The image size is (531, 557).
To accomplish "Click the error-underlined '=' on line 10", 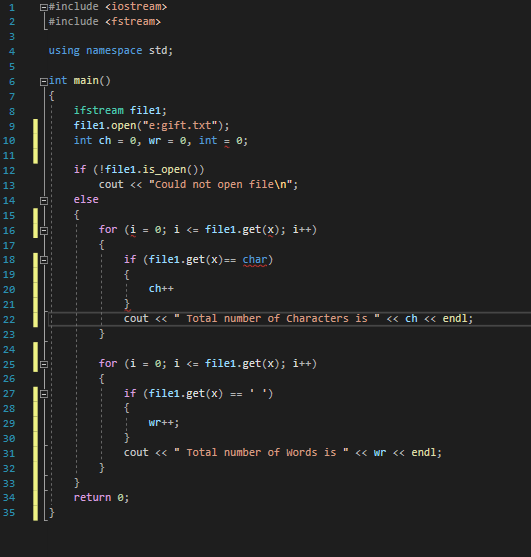I will pos(227,141).
